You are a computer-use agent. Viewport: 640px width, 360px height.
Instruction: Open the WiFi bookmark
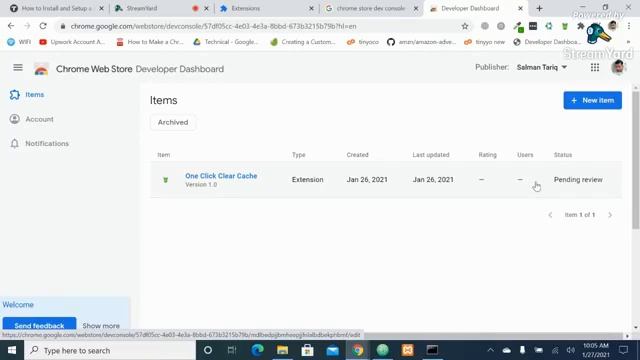tap(19, 42)
